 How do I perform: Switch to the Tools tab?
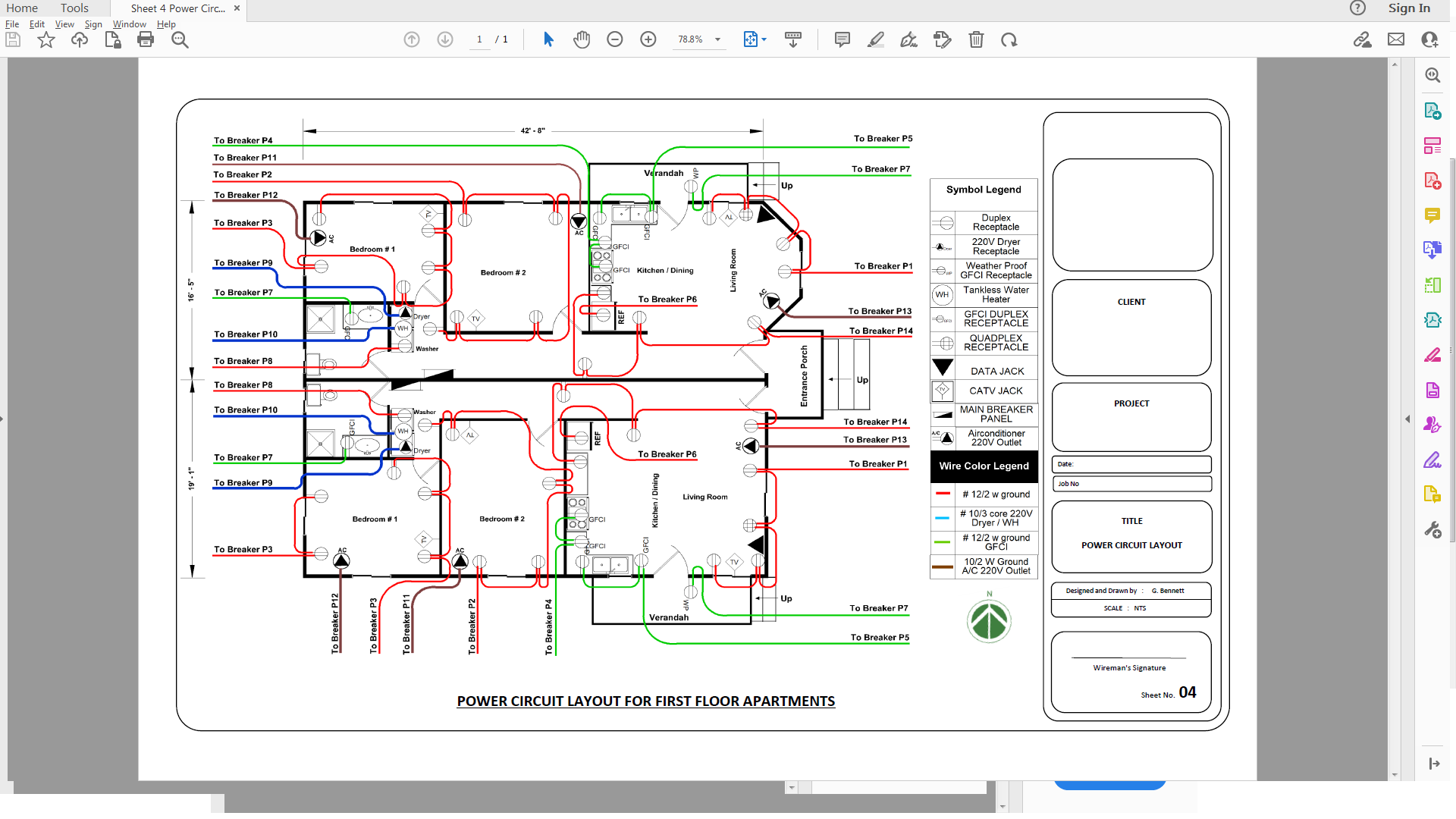point(74,8)
